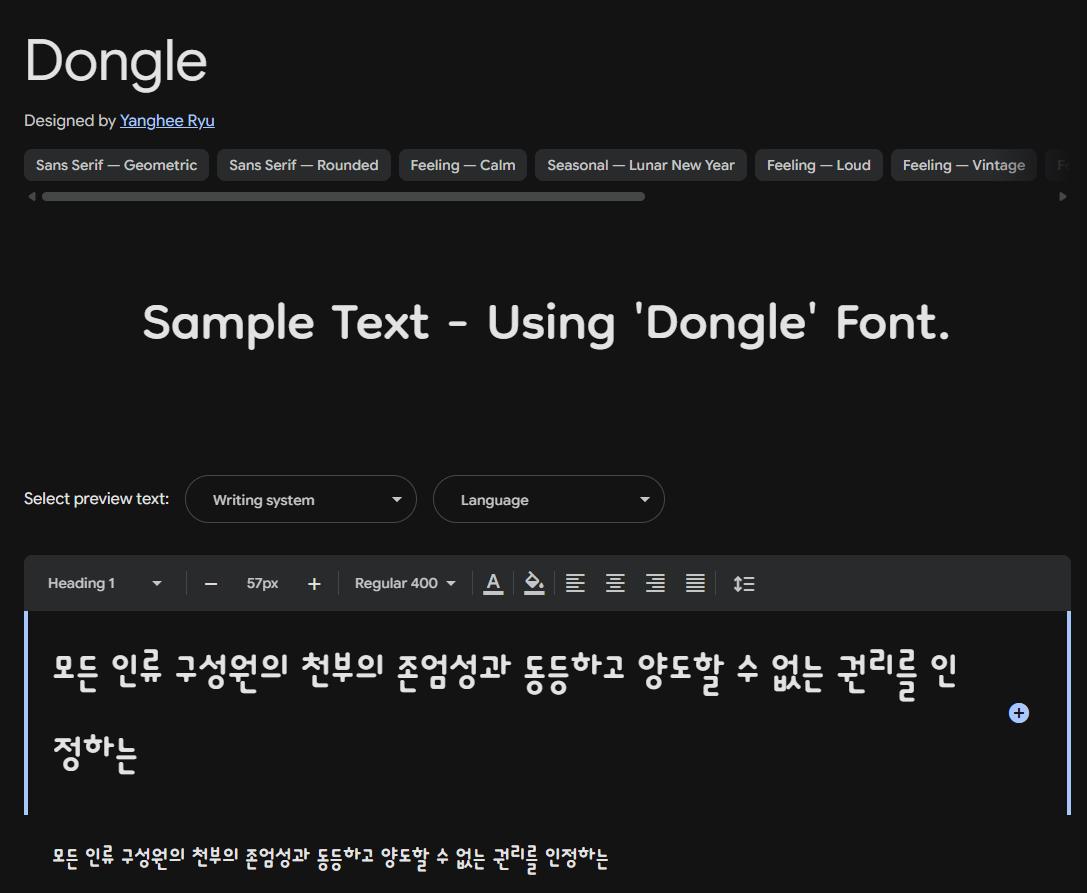Click the tags horizontal scrollbar
Screen dimensions: 1087x893
pos(343,197)
